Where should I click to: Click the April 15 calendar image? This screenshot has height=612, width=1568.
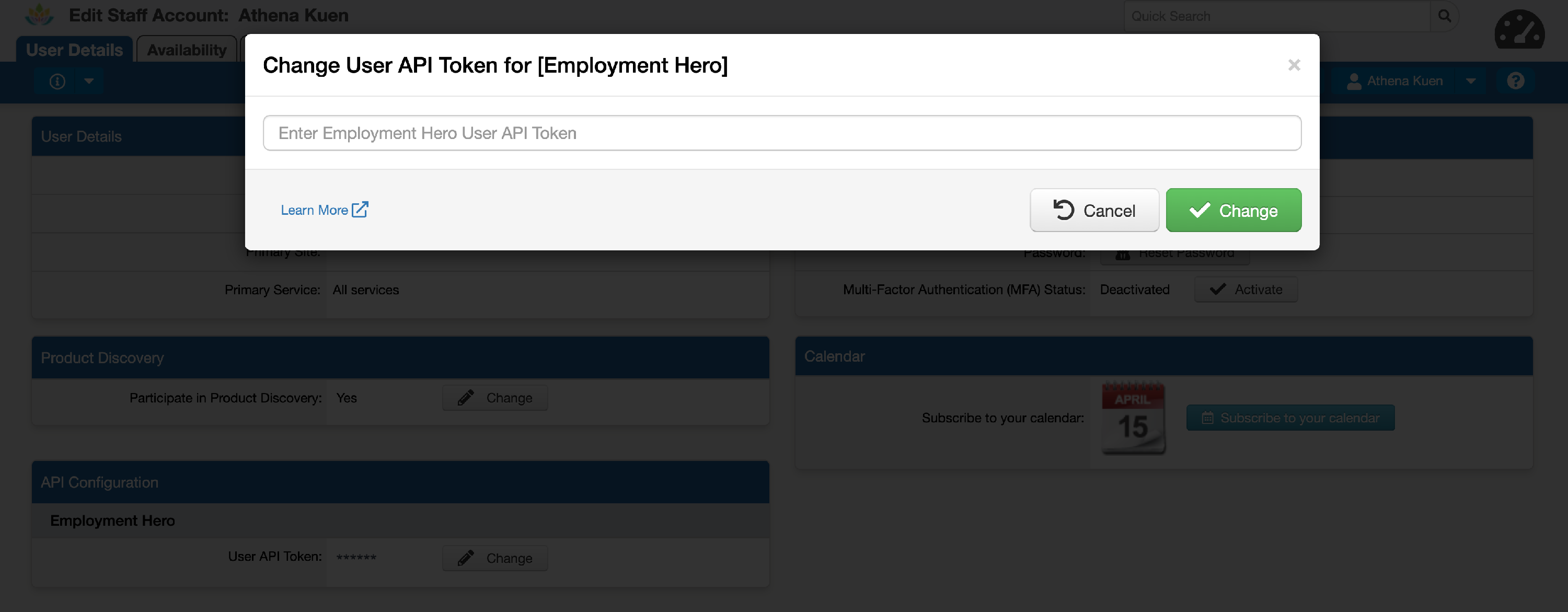(x=1133, y=418)
